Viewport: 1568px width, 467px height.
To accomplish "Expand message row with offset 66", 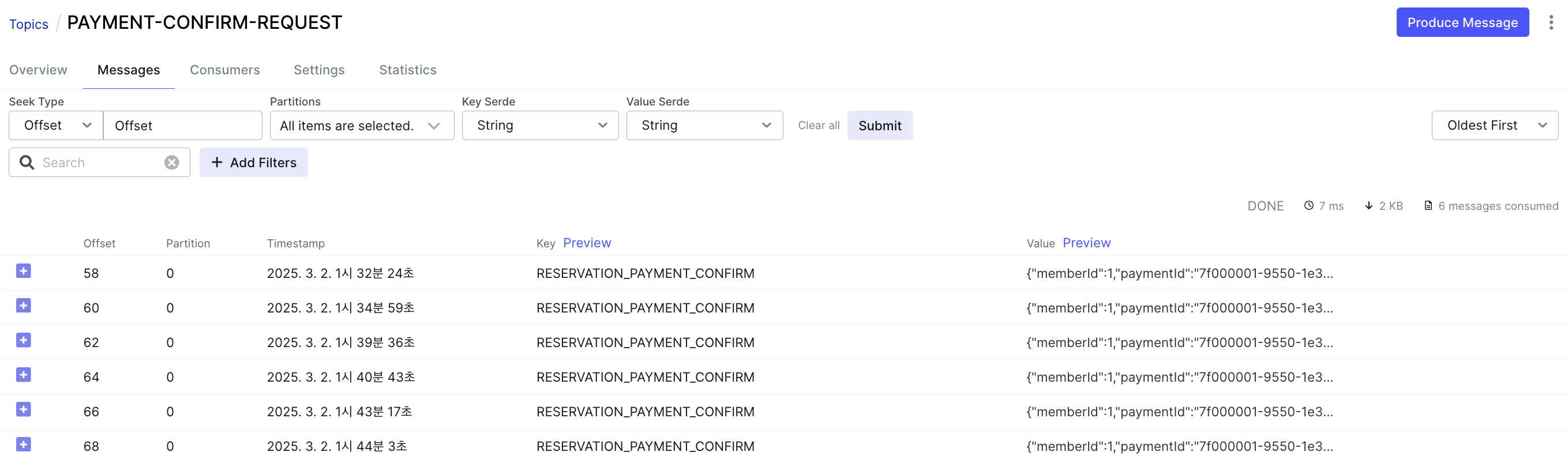I will [x=24, y=410].
